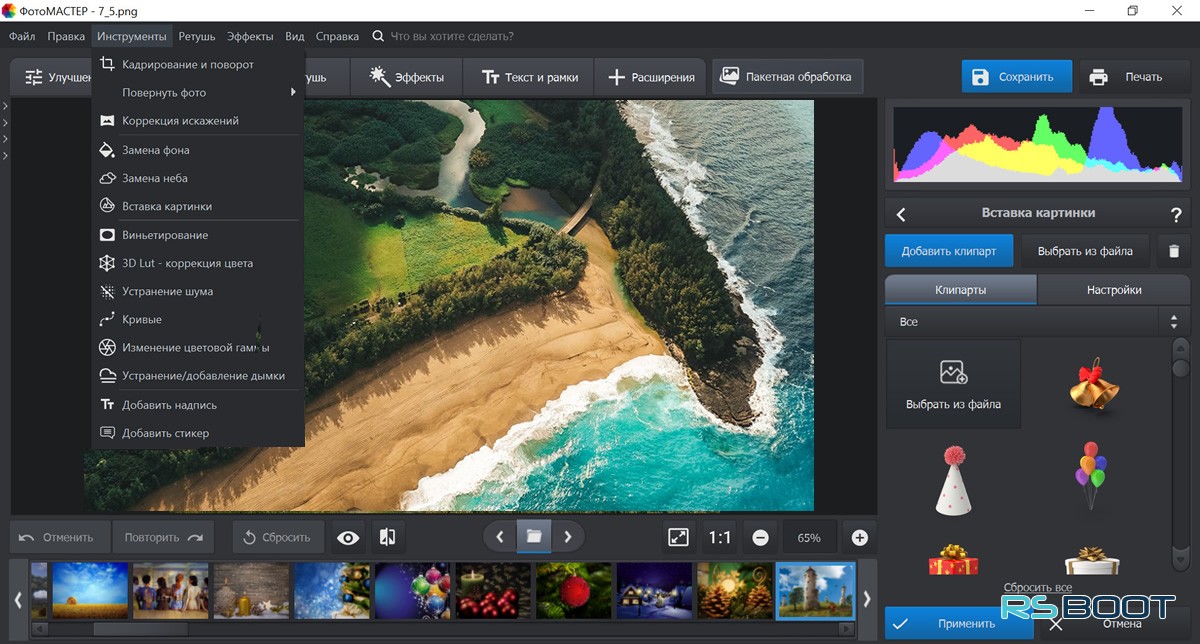Expand the Повернуть фото submenu
The image size is (1200, 644).
(197, 92)
